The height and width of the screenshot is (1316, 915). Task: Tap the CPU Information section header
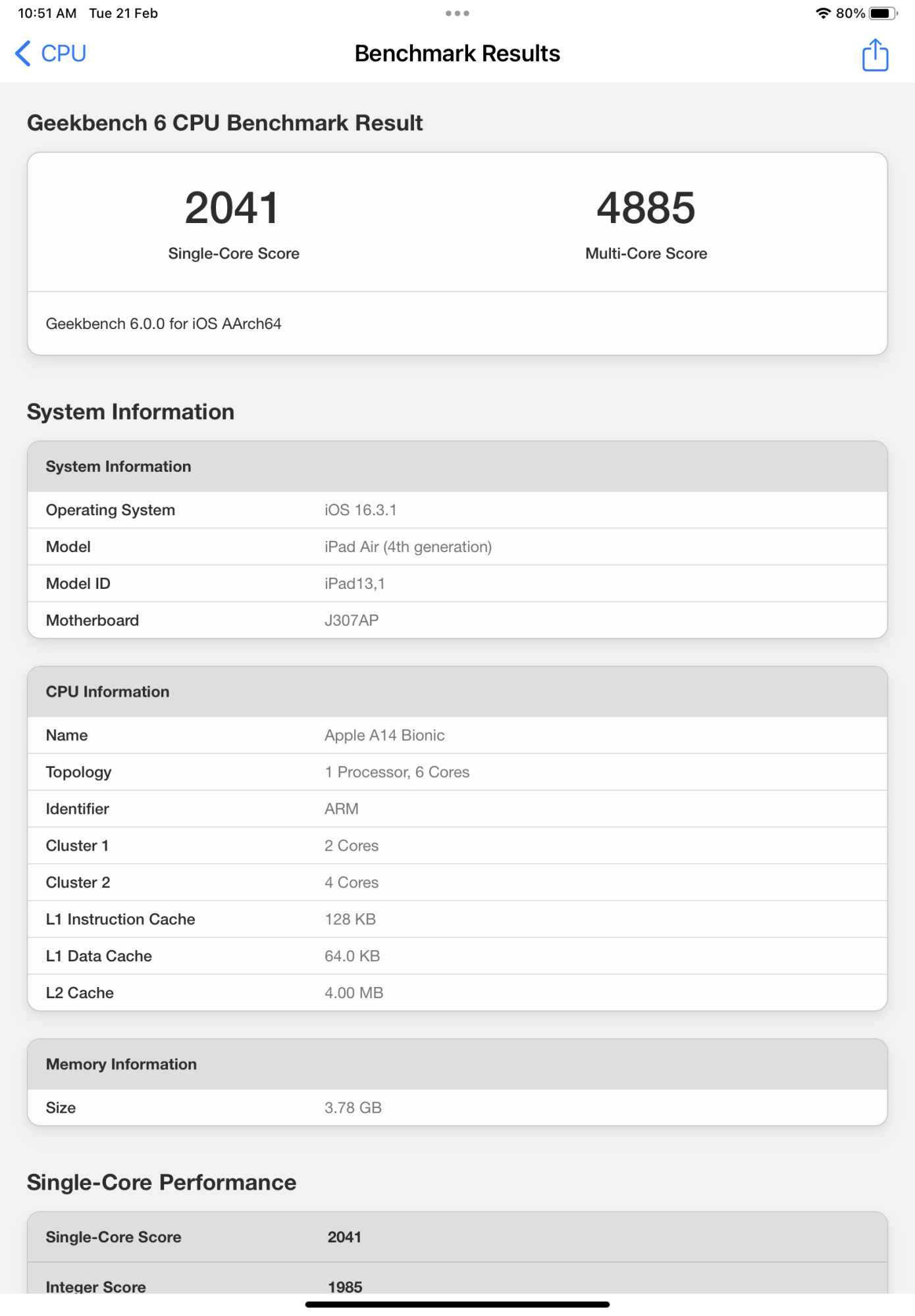tap(107, 692)
